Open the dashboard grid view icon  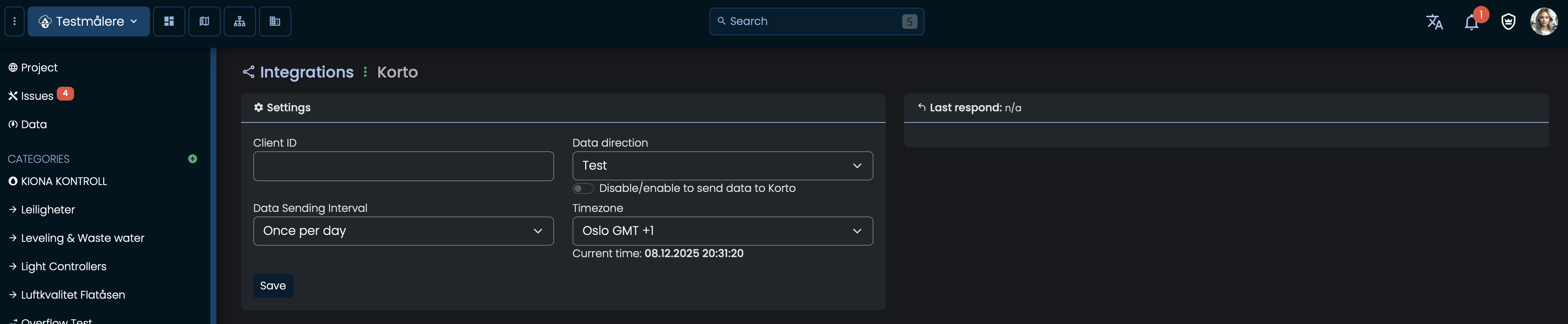169,21
